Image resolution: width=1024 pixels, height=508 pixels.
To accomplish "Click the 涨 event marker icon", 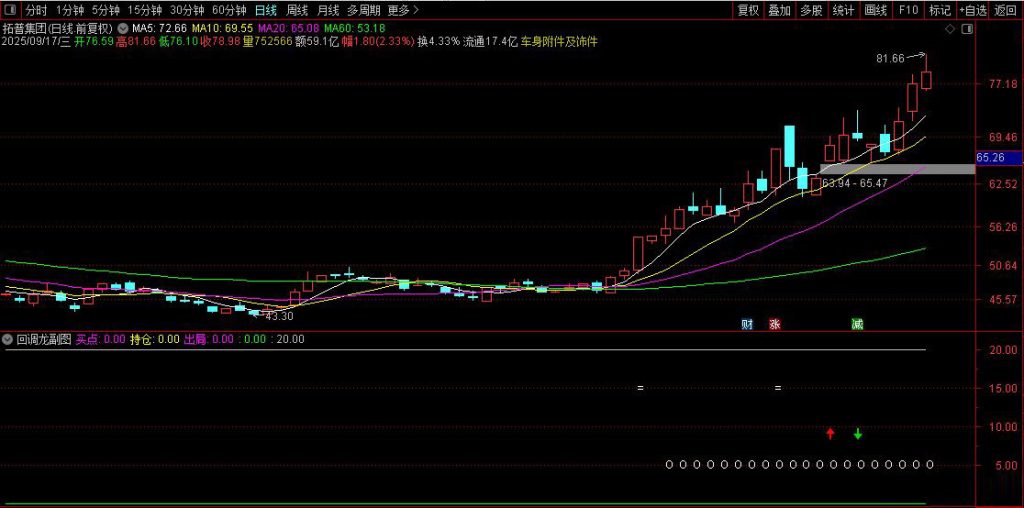I will tap(774, 324).
